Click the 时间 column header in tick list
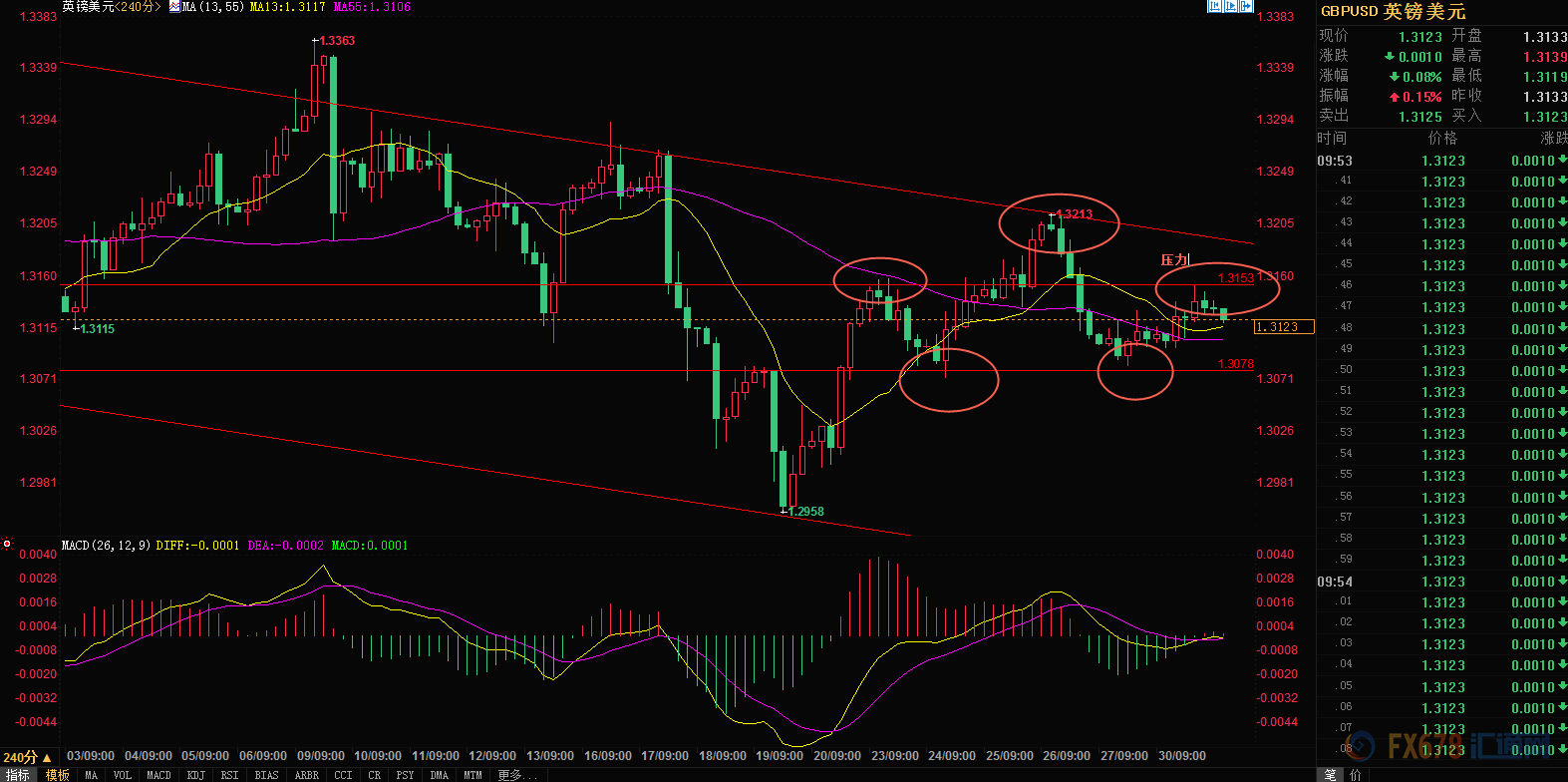Screen dimensions: 1568x782 tap(1332, 138)
